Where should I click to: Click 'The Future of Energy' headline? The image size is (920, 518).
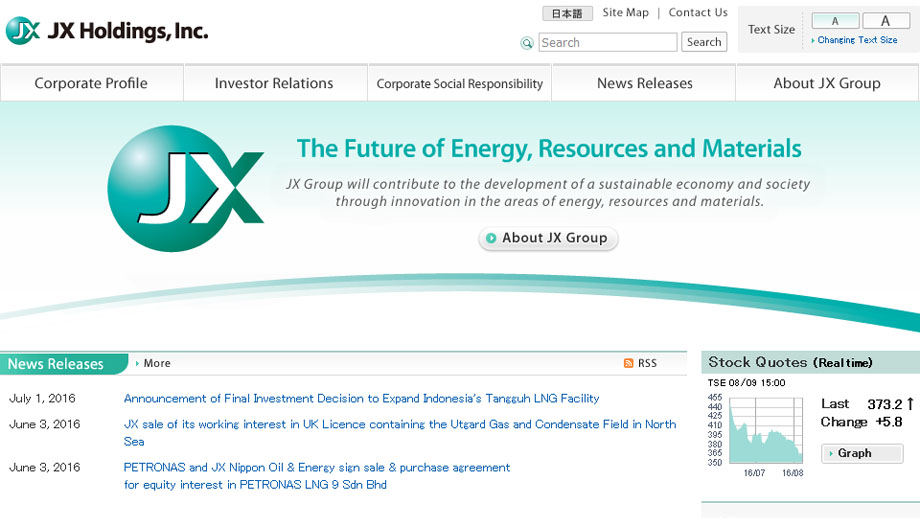(x=549, y=148)
